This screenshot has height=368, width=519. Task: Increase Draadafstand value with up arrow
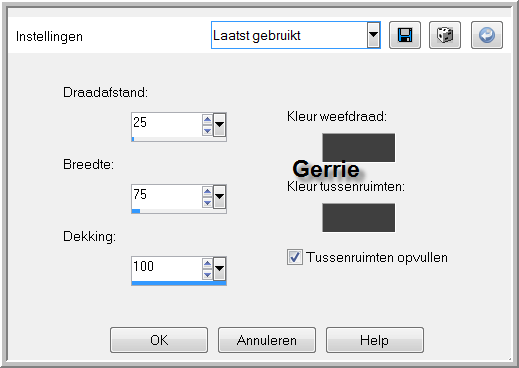pyautogui.click(x=207, y=120)
